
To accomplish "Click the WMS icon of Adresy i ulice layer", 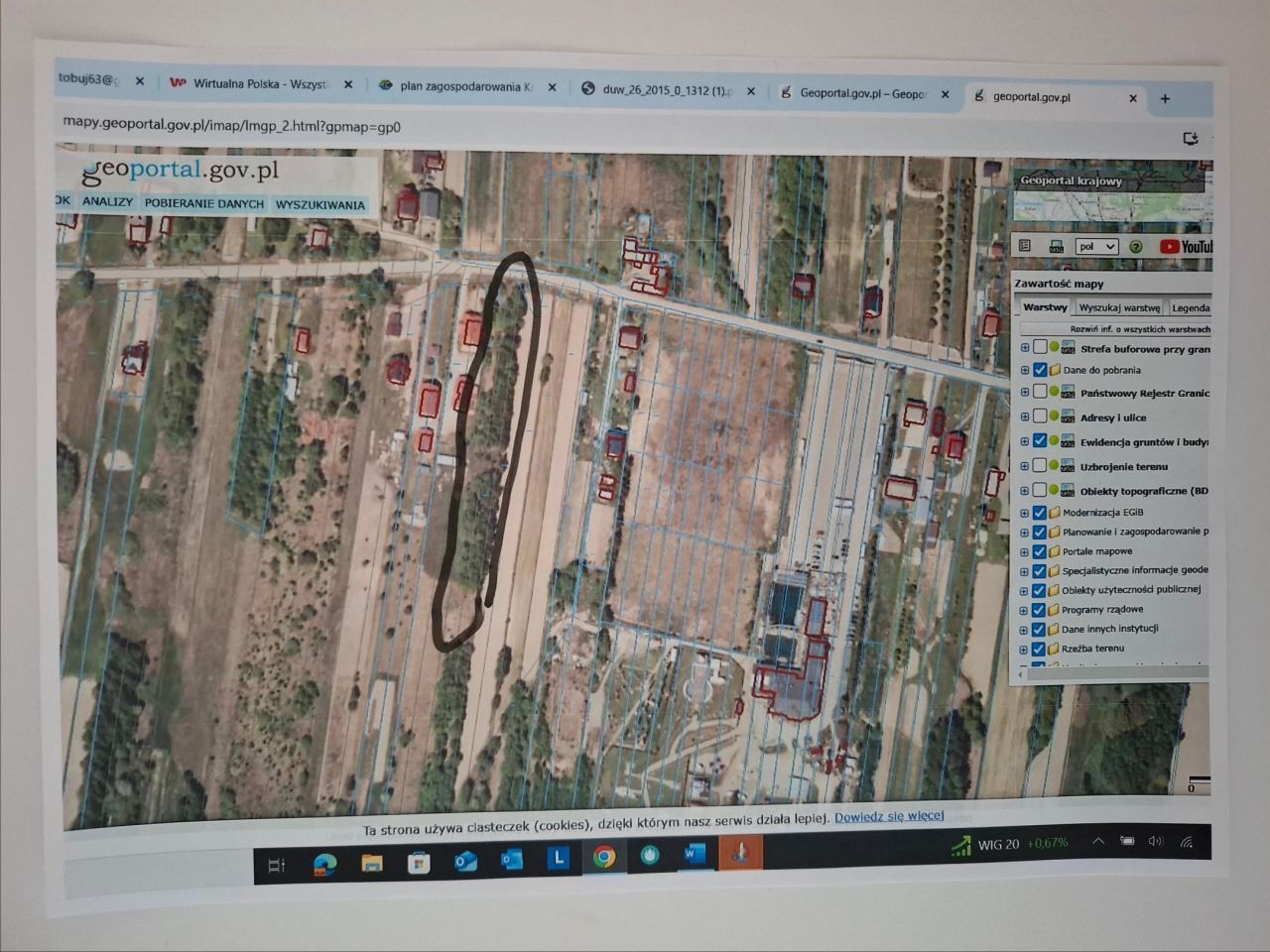I will click(1069, 417).
